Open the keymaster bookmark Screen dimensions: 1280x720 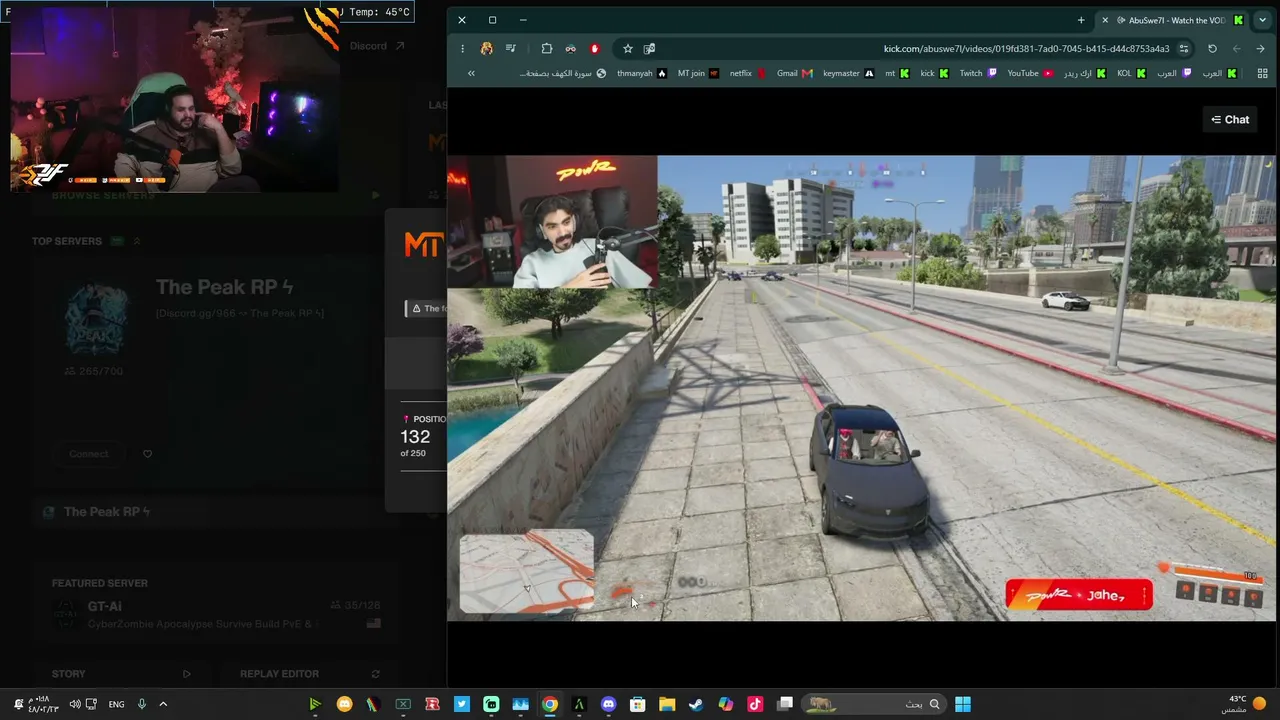tap(848, 73)
